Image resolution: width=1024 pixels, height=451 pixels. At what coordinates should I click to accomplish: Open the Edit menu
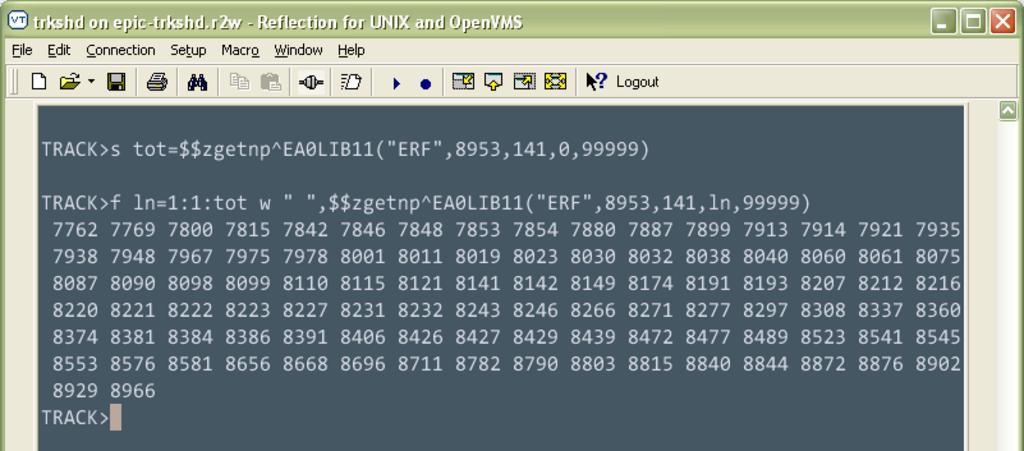(x=59, y=50)
